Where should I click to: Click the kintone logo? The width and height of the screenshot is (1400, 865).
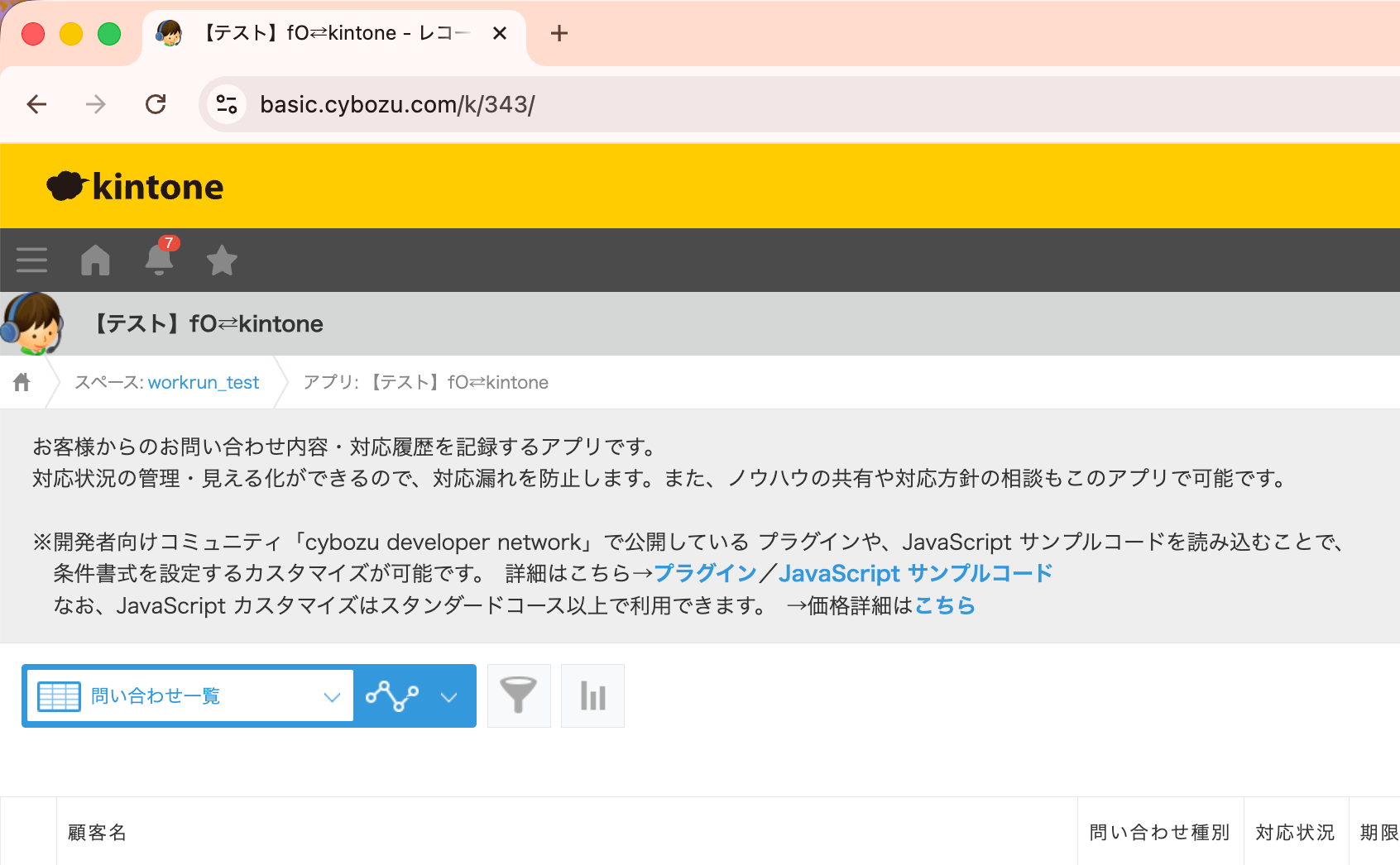[136, 187]
